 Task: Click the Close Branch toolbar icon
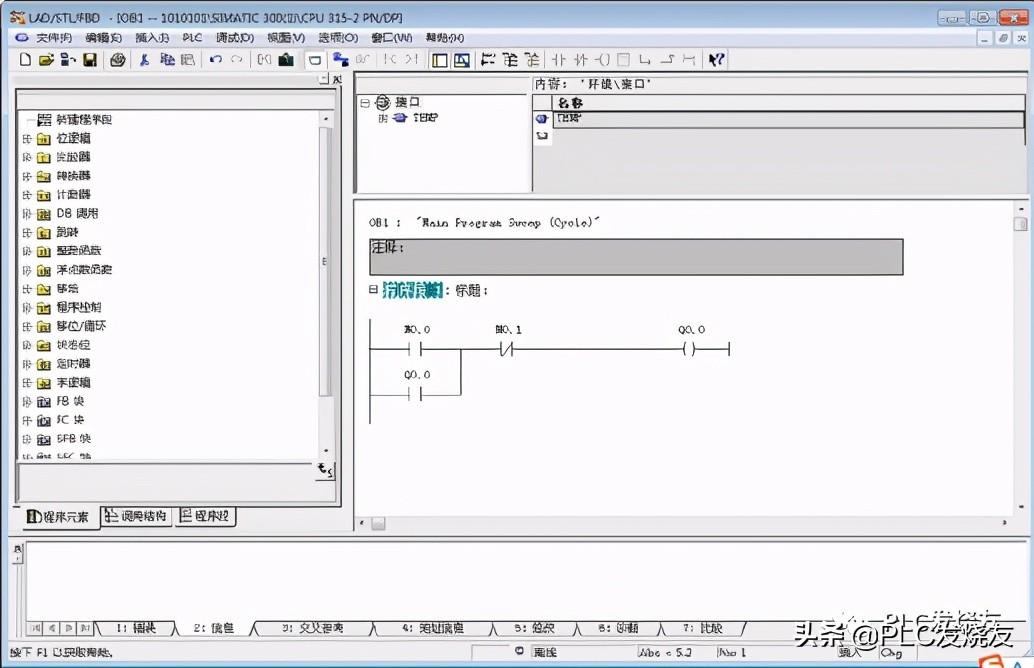click(x=667, y=60)
